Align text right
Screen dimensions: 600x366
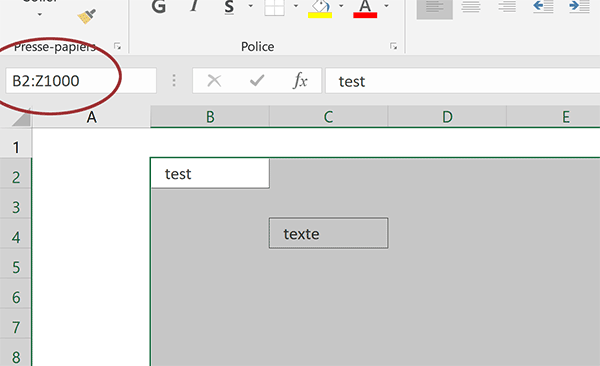(x=507, y=7)
